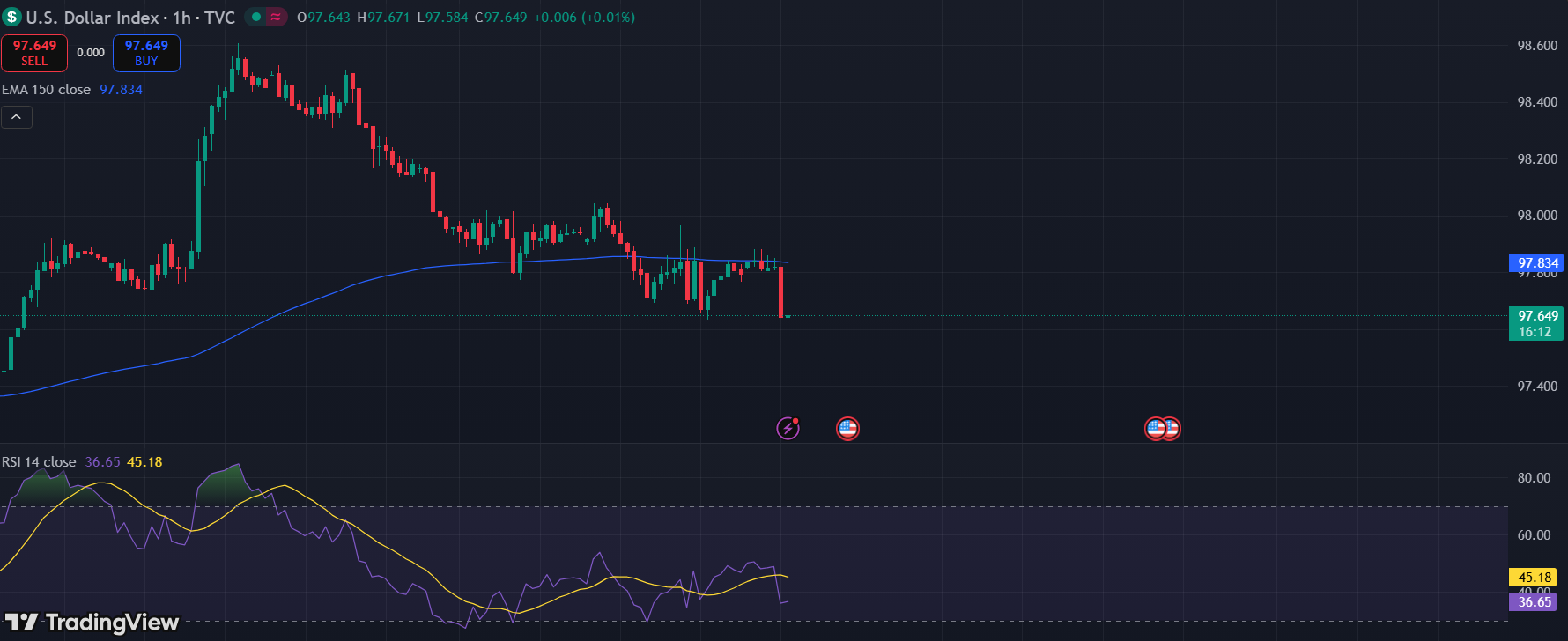Click the blue 97.834 EMA price label
Image resolution: width=1568 pixels, height=641 pixels.
[x=1537, y=263]
